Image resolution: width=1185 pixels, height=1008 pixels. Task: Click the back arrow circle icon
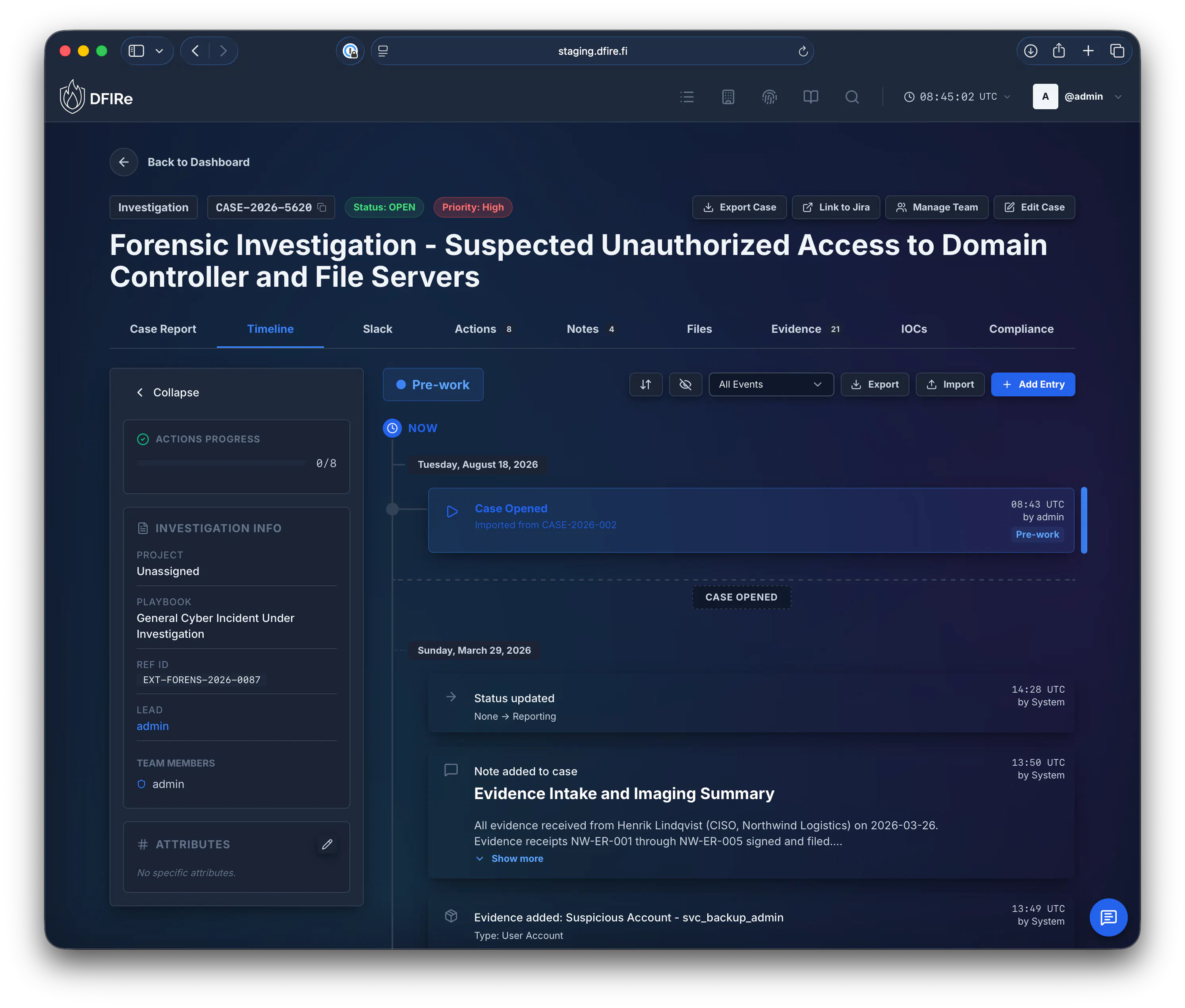[x=124, y=162]
